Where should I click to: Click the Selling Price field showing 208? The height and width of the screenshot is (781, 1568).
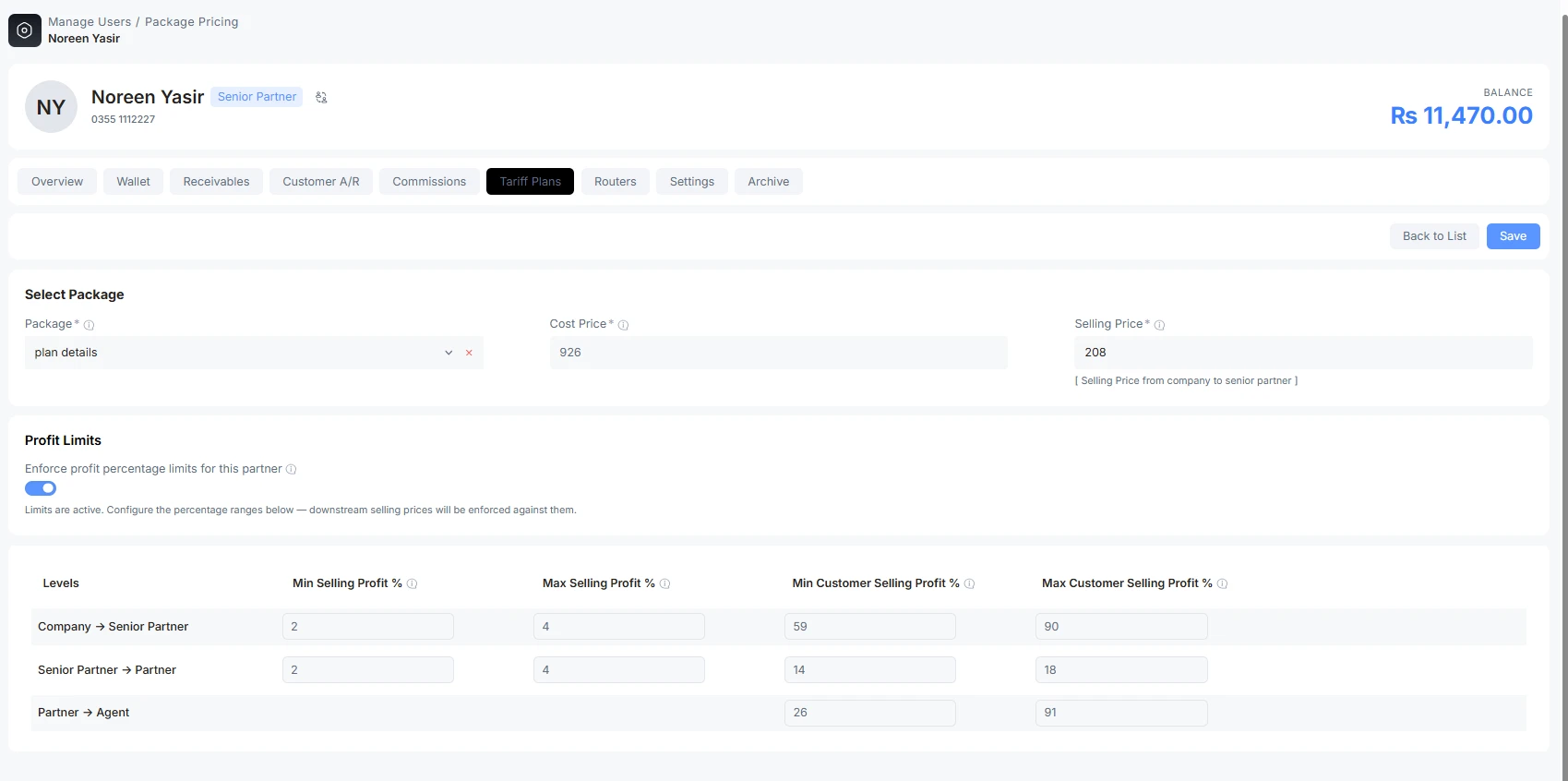click(x=1303, y=353)
